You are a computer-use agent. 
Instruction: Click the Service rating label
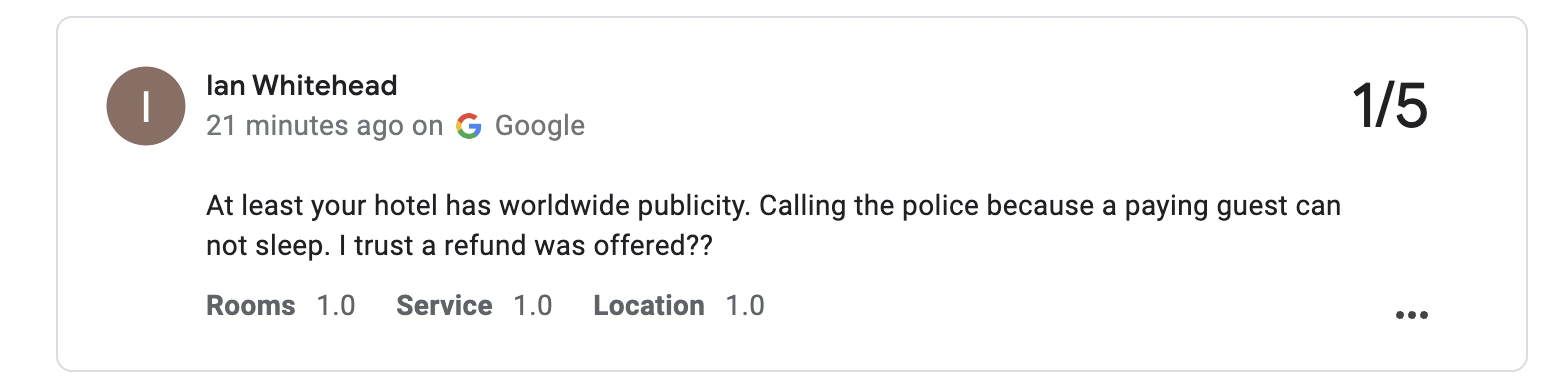point(444,305)
